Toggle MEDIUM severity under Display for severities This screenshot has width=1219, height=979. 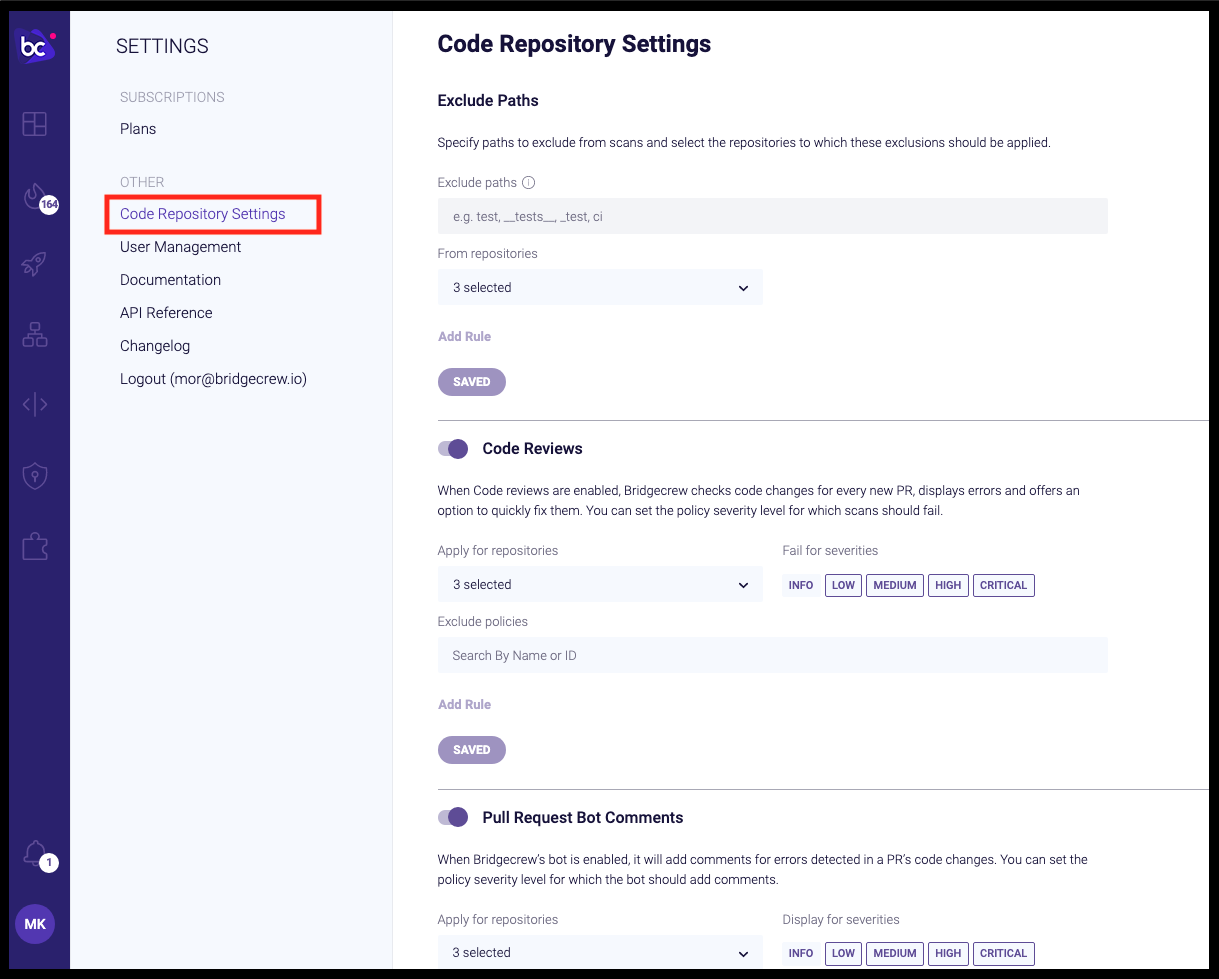[x=895, y=953]
